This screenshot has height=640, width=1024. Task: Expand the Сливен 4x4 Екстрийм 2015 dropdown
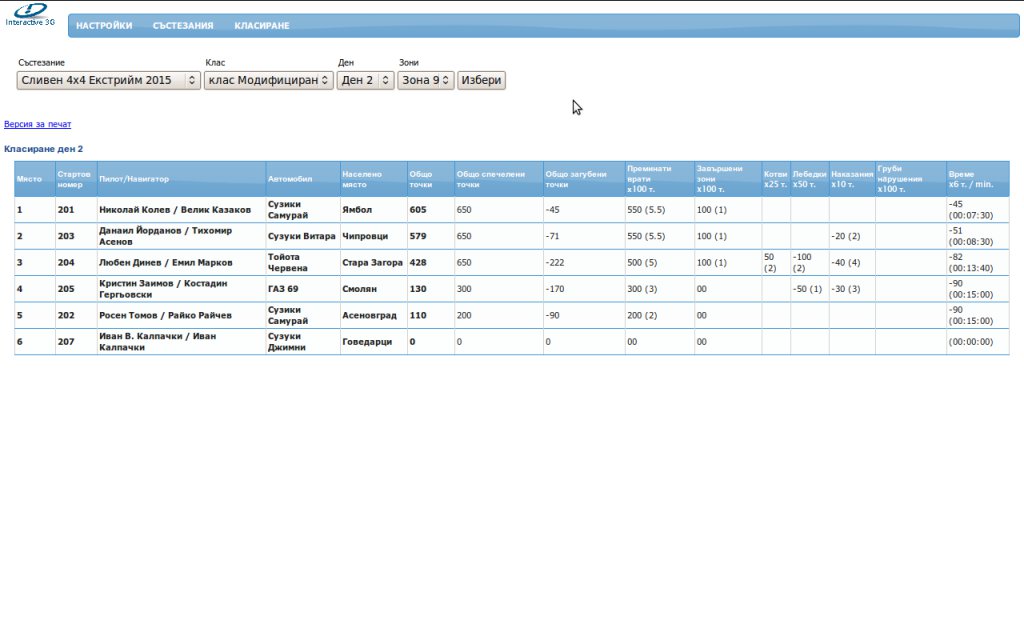coord(109,80)
